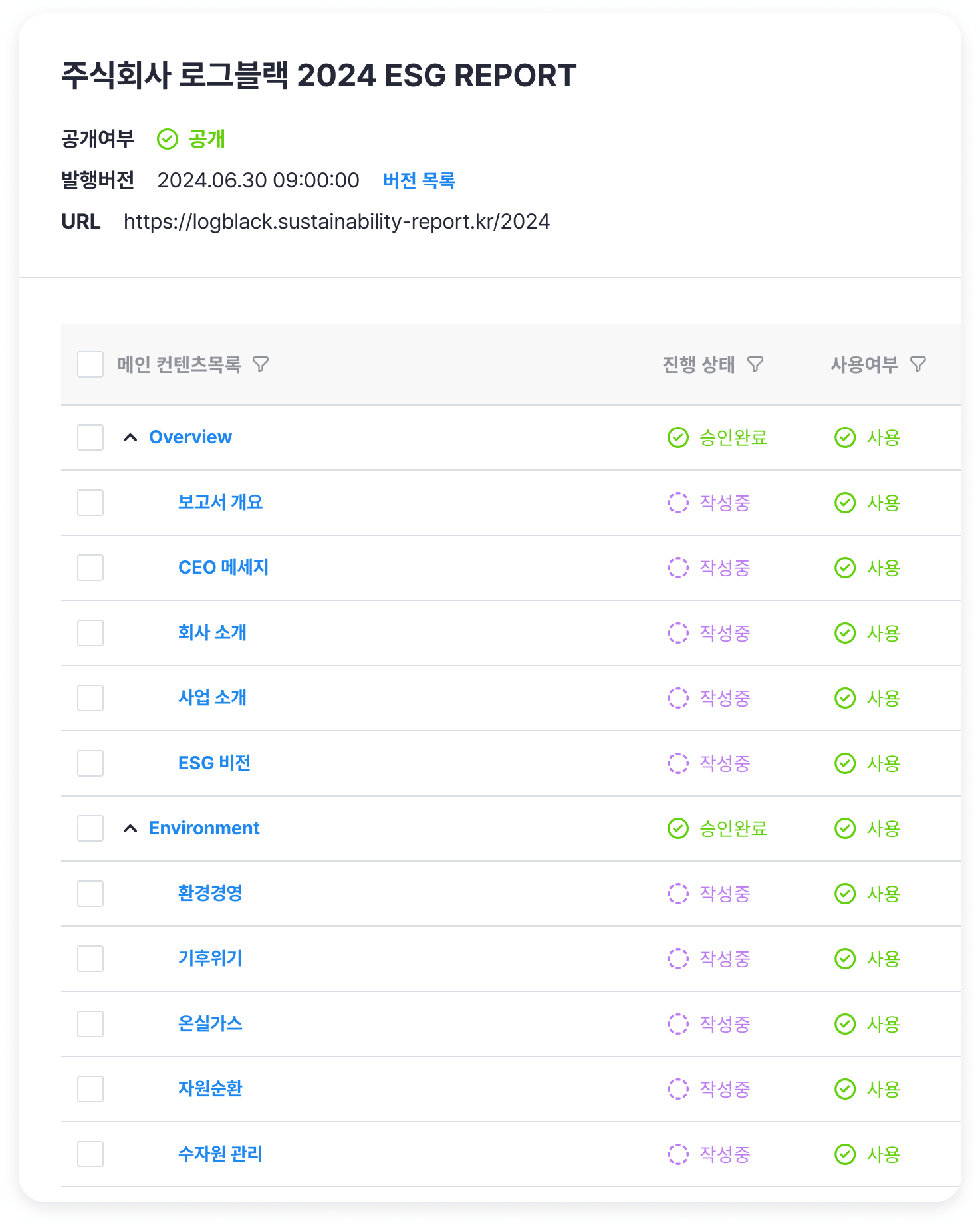Click the 2024.06.30 09:00:00 version timestamp
The image size is (980, 1226).
(x=258, y=180)
